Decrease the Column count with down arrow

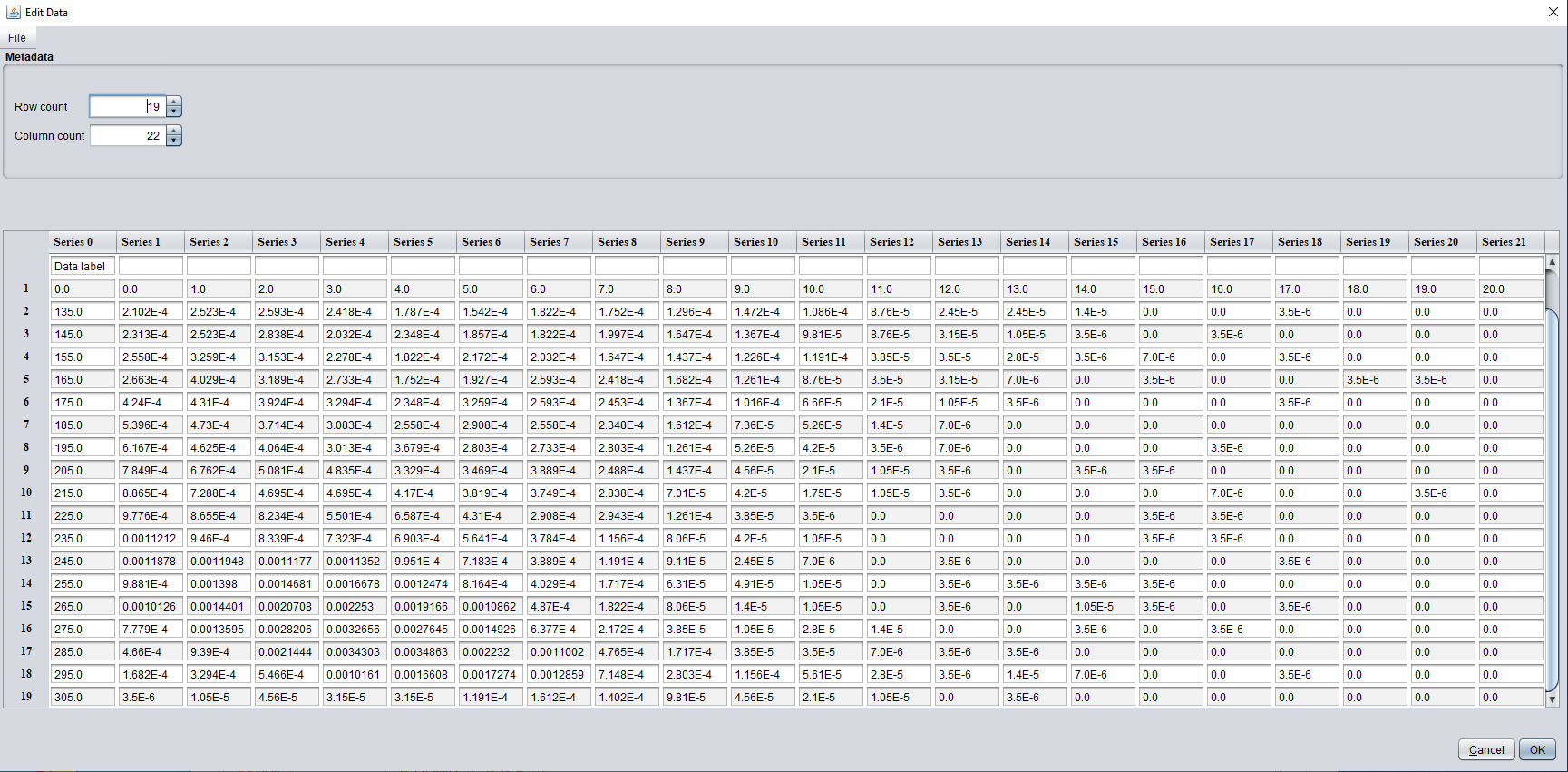pos(174,142)
